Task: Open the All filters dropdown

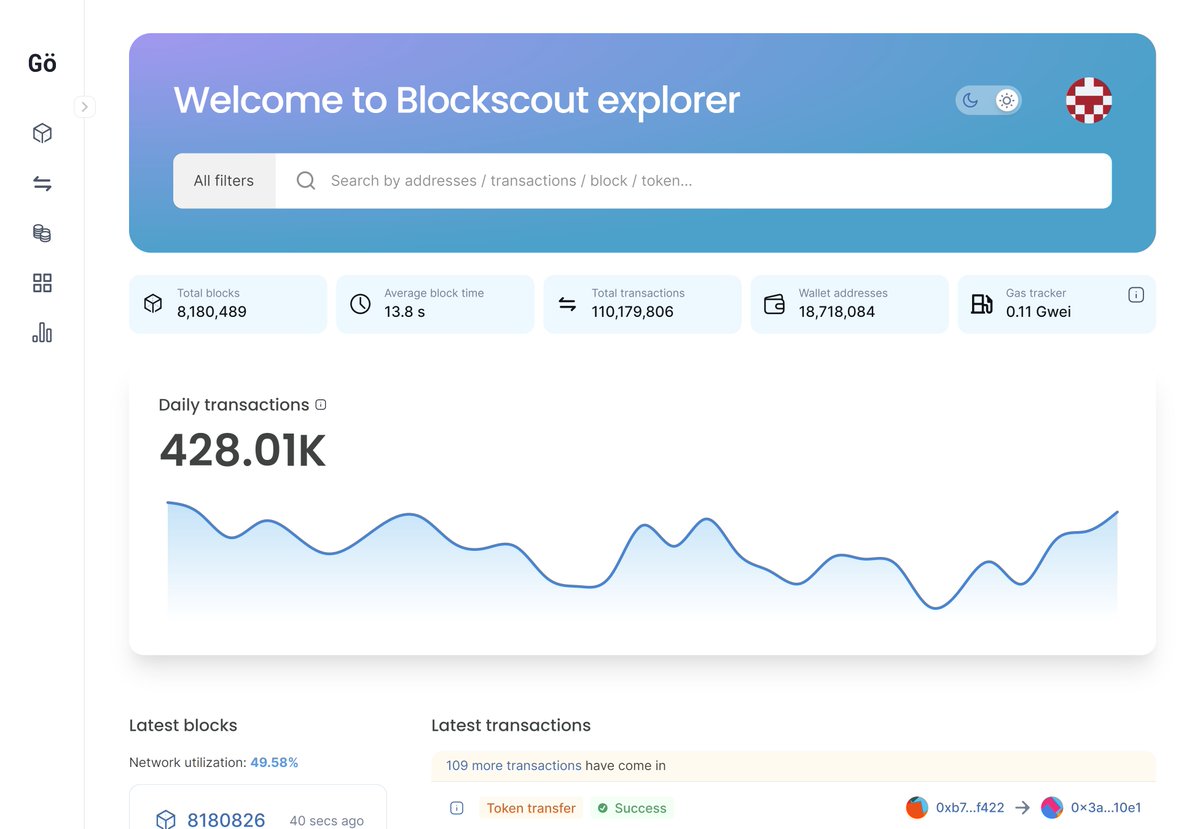Action: tap(224, 180)
